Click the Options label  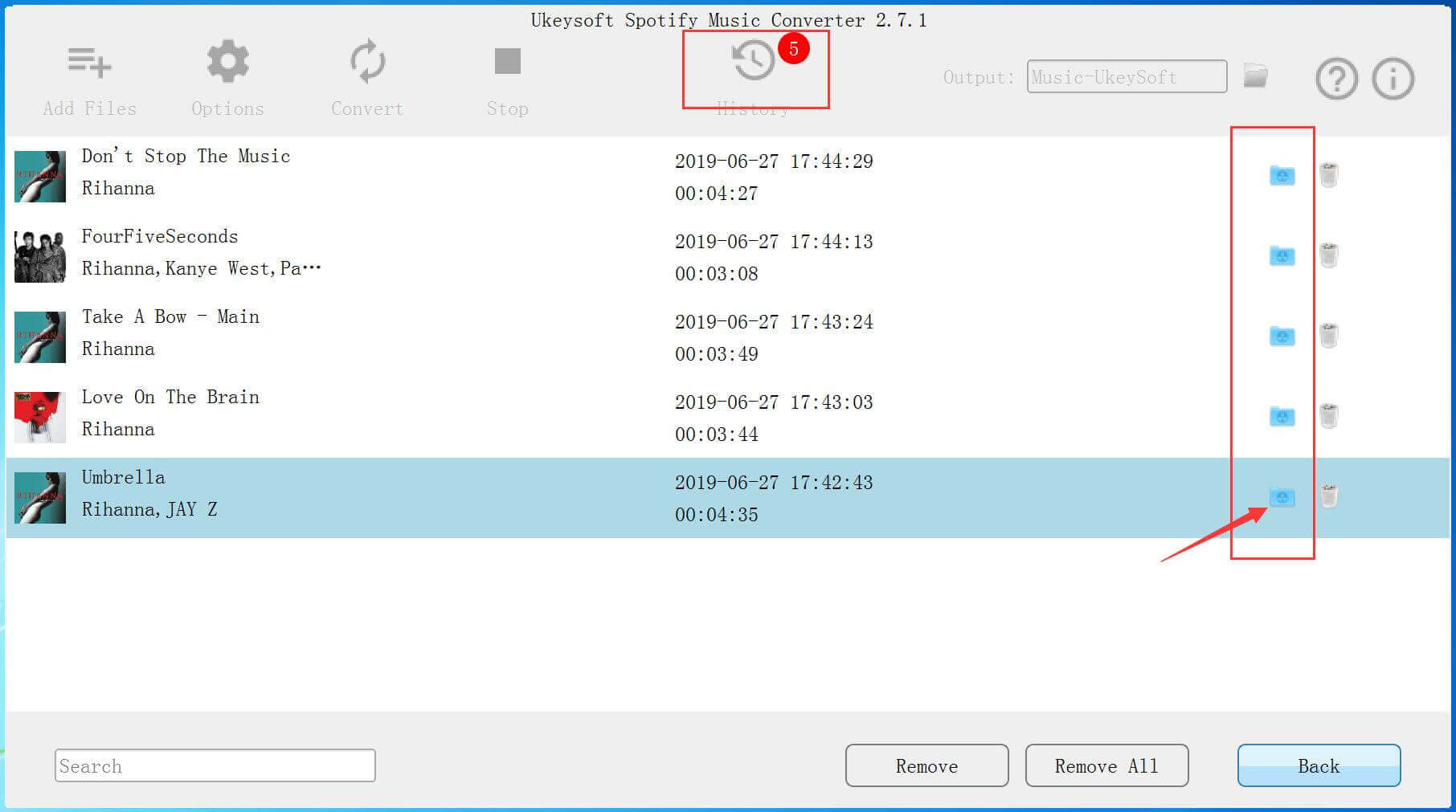click(227, 108)
